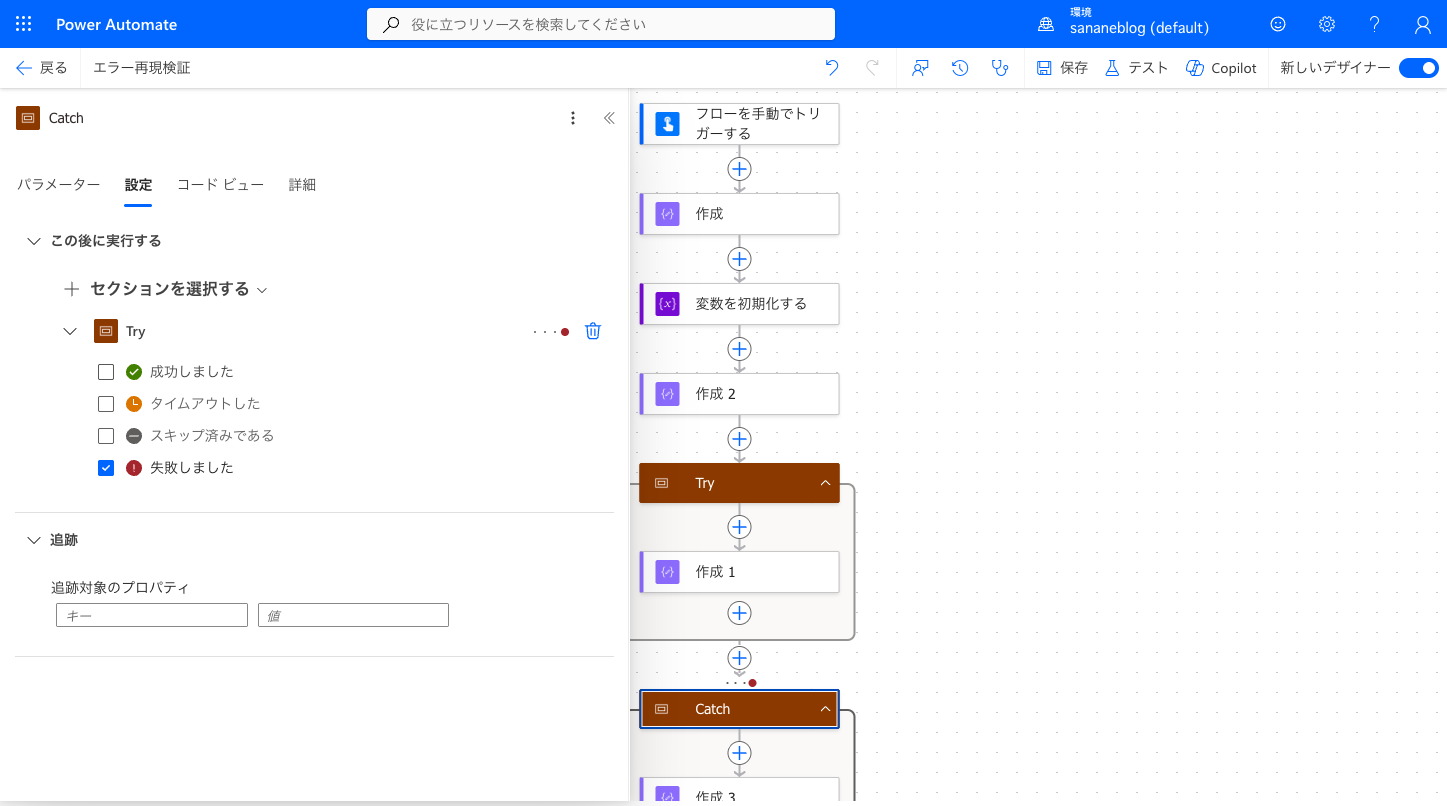Redo the last change
The width and height of the screenshot is (1447, 806).
tap(872, 68)
